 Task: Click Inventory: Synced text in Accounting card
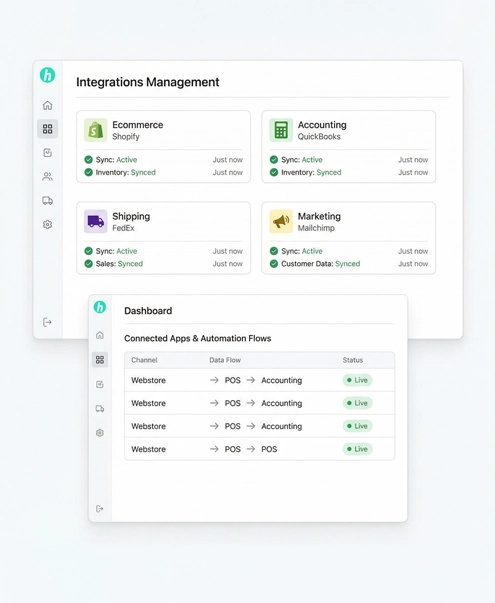311,172
